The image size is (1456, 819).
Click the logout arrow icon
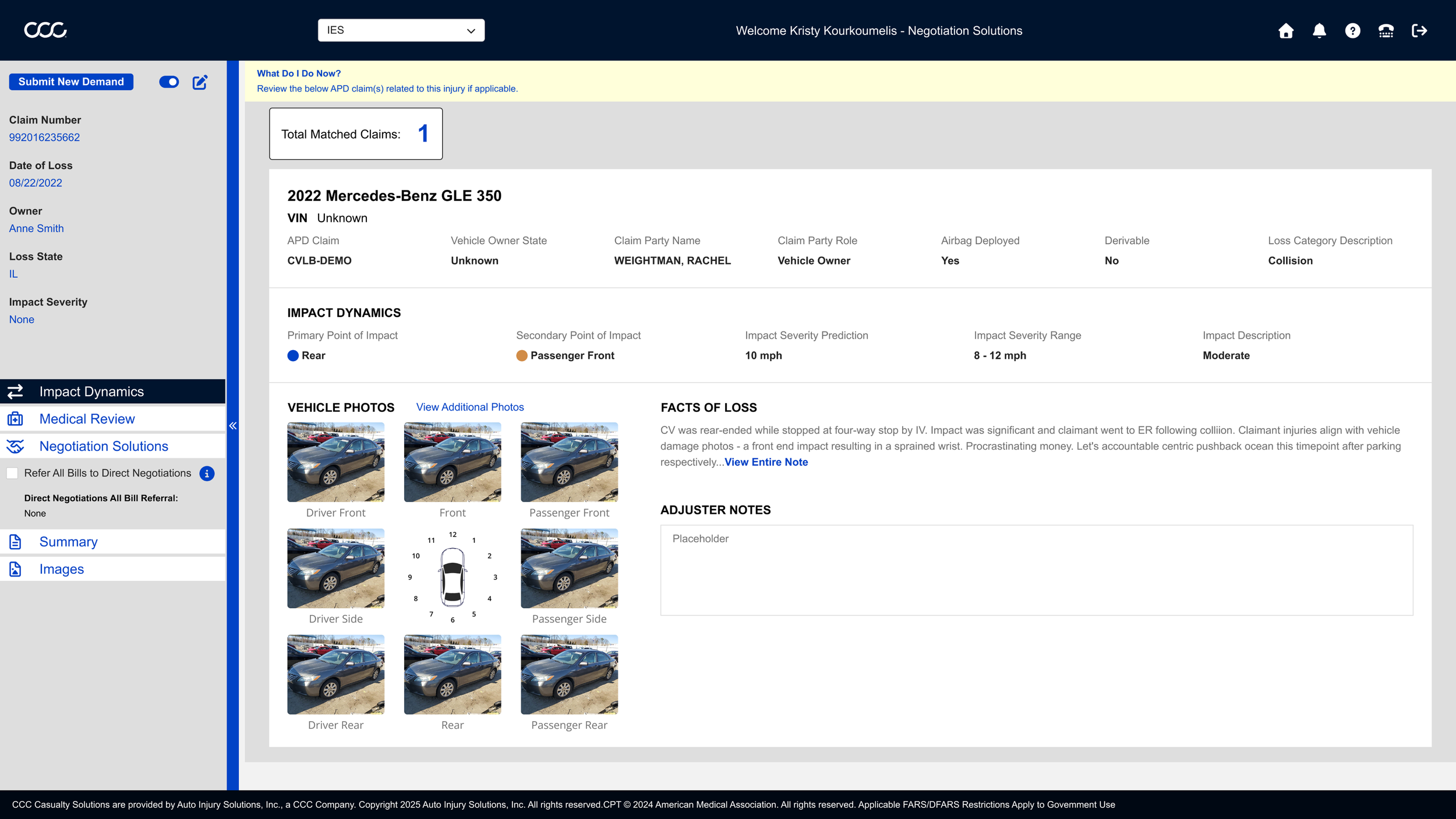pos(1419,30)
